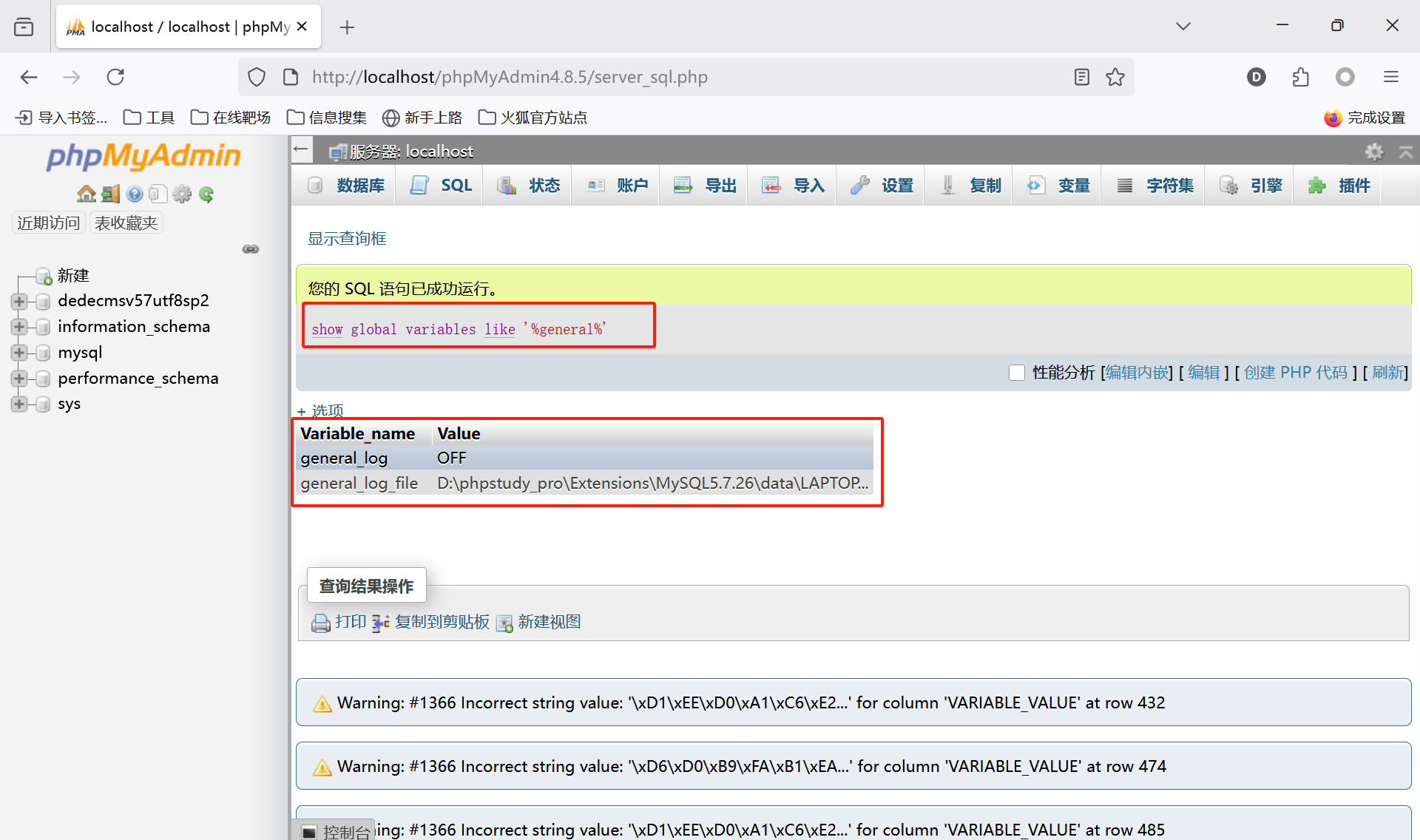
Task: Open the 导出 export tab
Action: (x=705, y=186)
